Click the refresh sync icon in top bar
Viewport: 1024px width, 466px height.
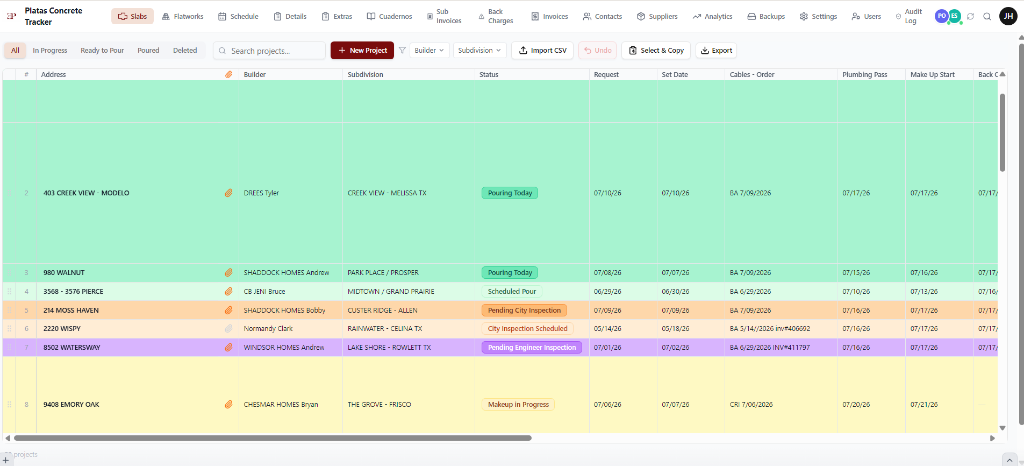point(970,16)
